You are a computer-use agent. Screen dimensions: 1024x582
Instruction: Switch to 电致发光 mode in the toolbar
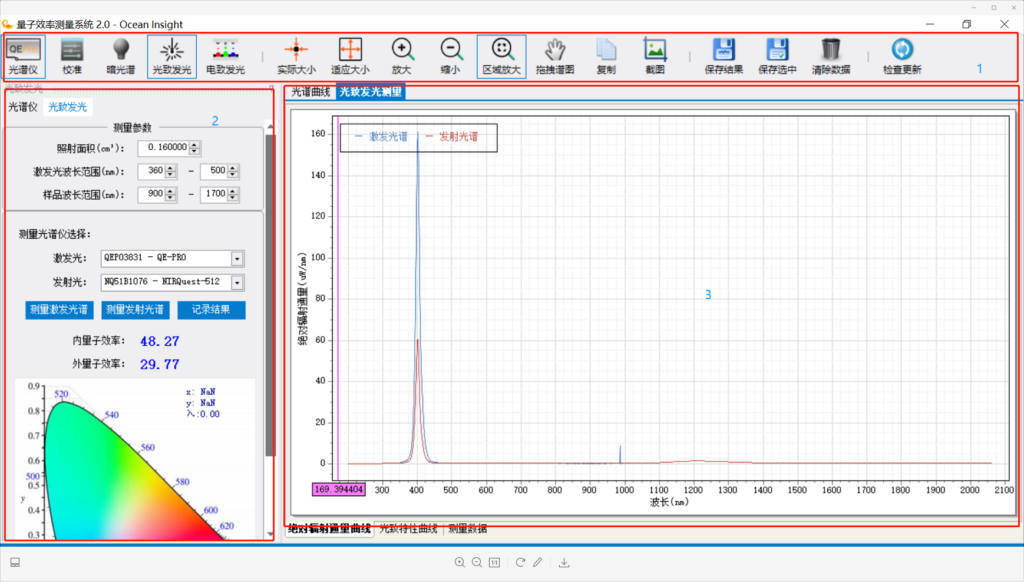225,56
